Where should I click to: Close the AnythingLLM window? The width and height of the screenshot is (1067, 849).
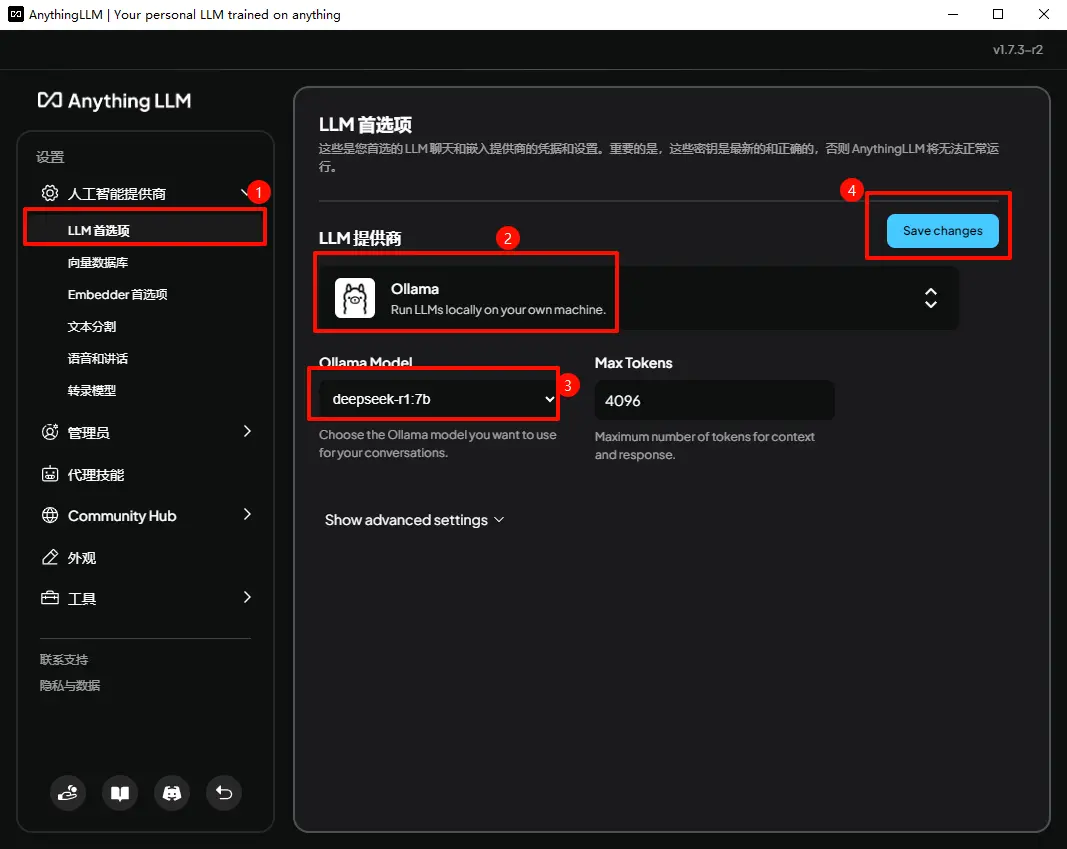1043,14
